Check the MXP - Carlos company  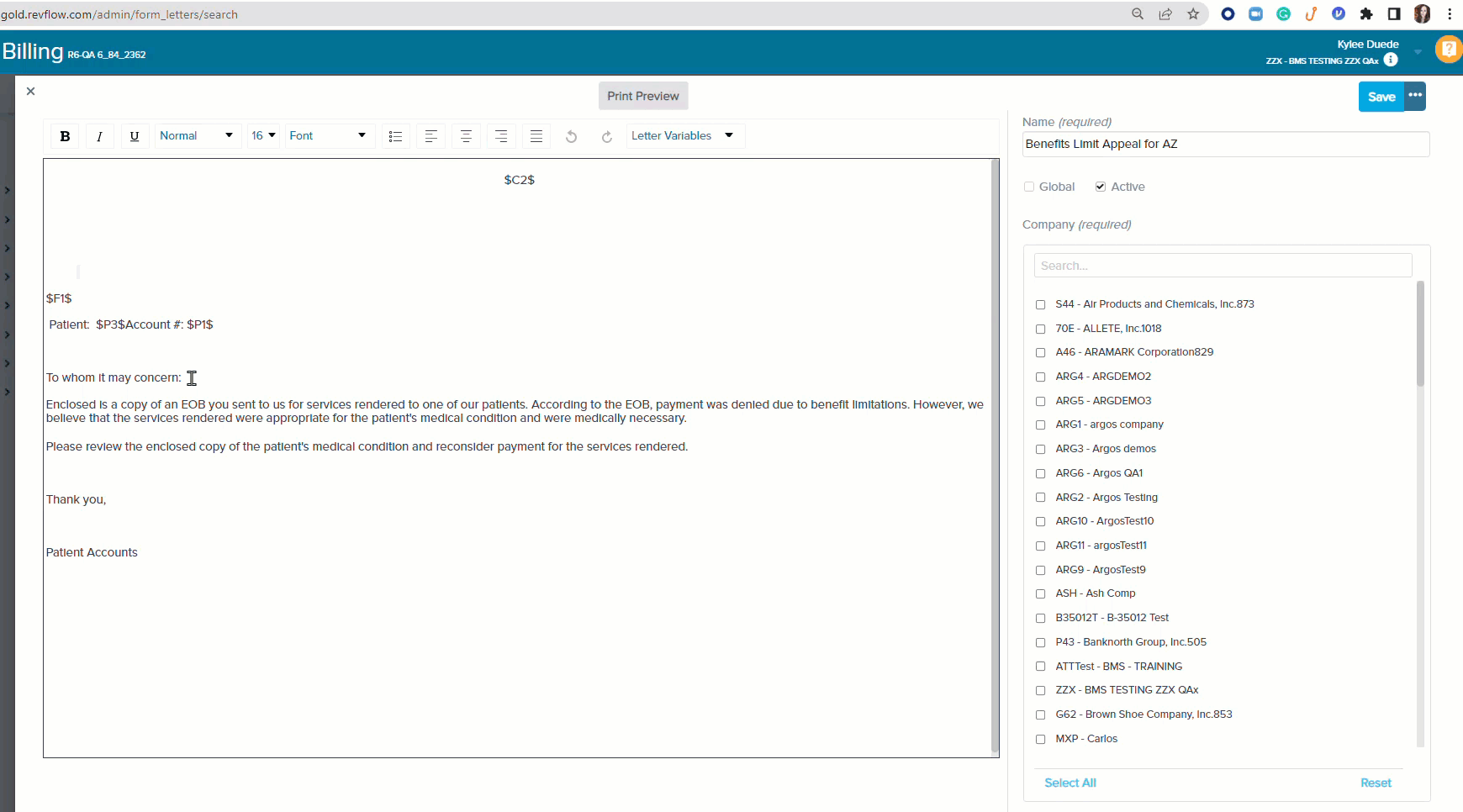pos(1040,740)
